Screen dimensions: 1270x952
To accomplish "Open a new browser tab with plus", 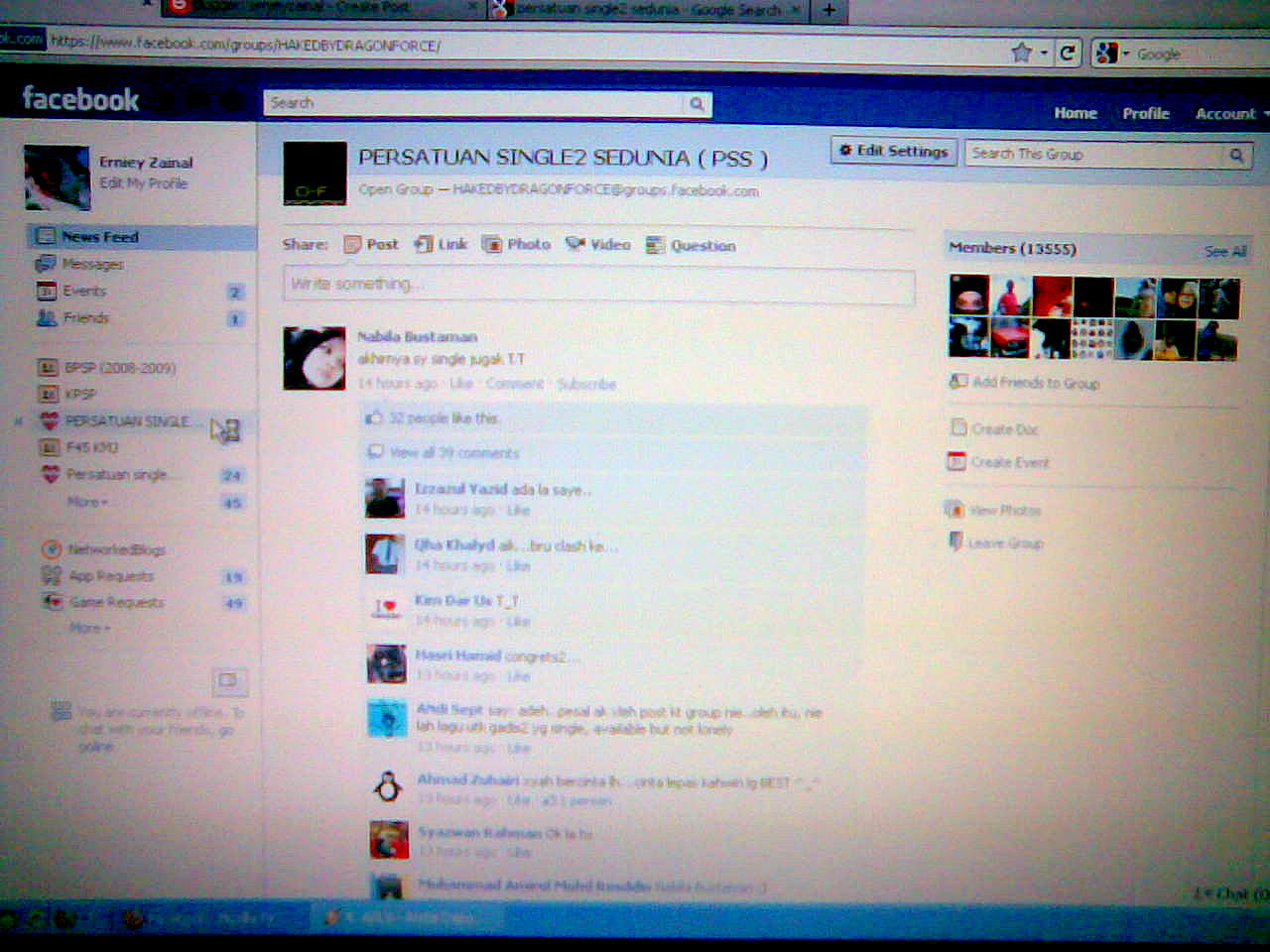I will [828, 10].
